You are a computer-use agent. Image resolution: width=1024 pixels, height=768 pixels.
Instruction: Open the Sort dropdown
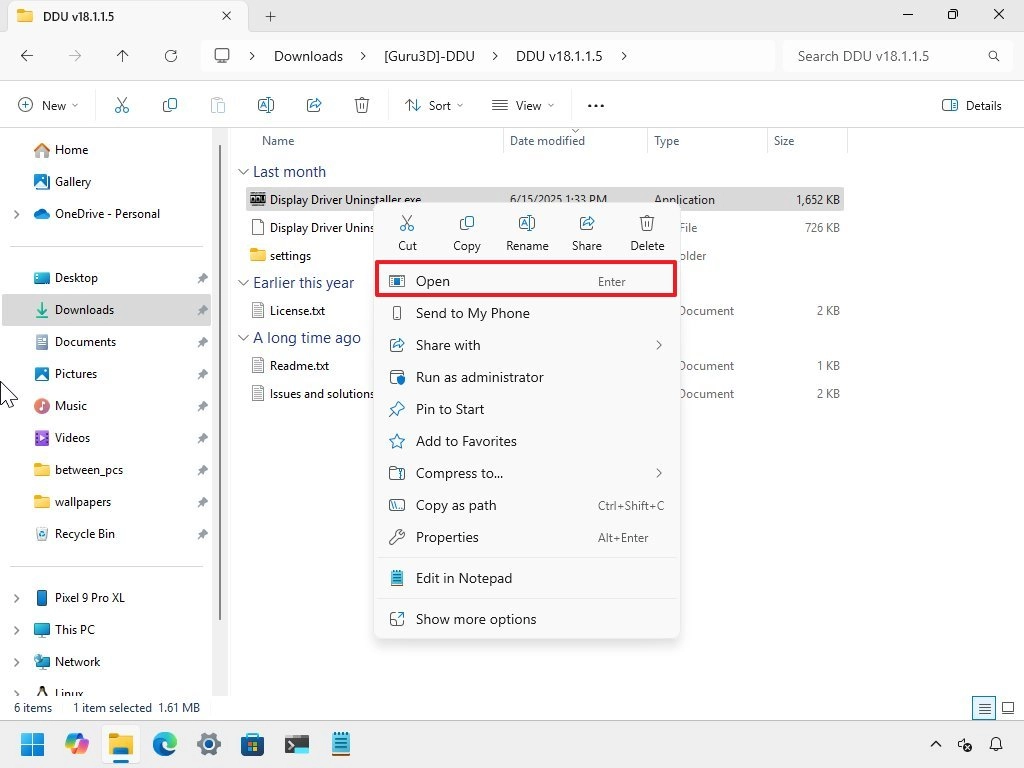coord(434,105)
